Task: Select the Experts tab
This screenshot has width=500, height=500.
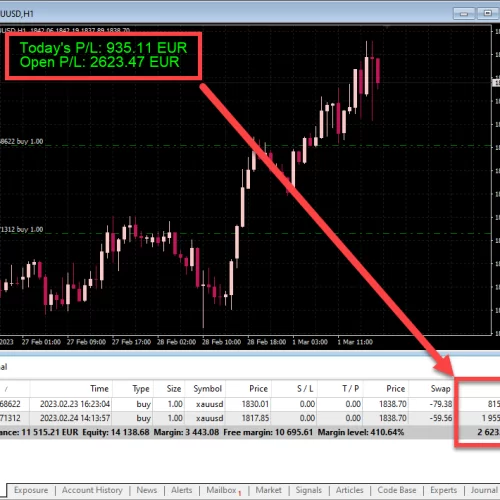Action: 443,490
